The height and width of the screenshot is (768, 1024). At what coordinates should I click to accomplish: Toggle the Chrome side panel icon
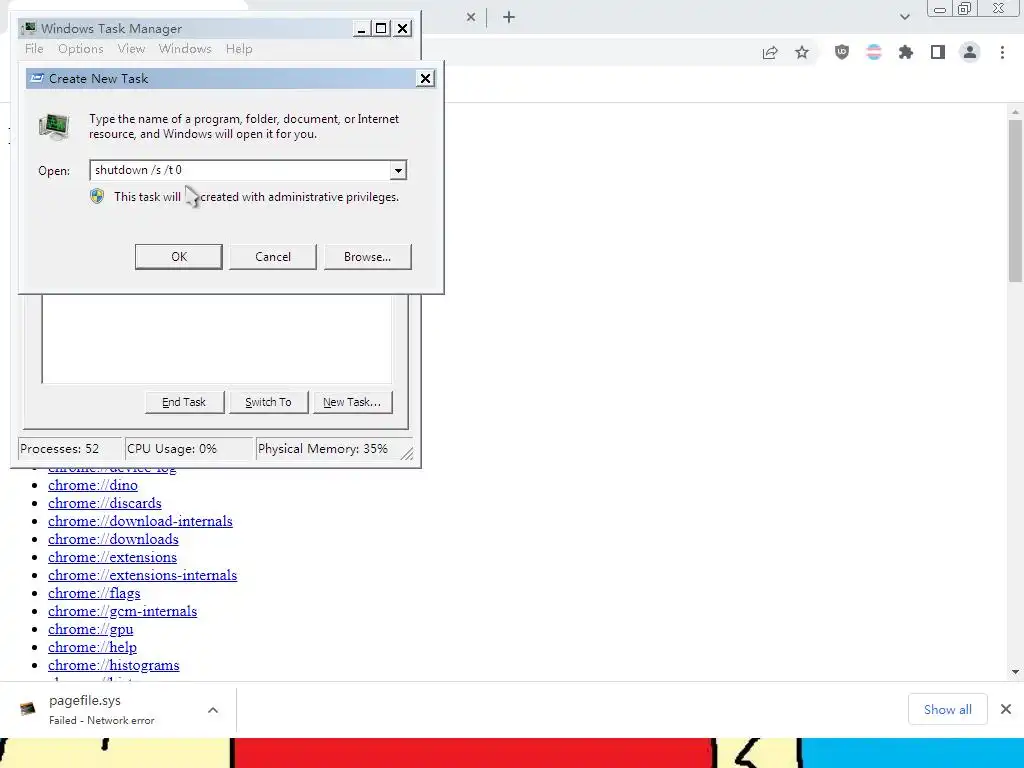coord(938,52)
